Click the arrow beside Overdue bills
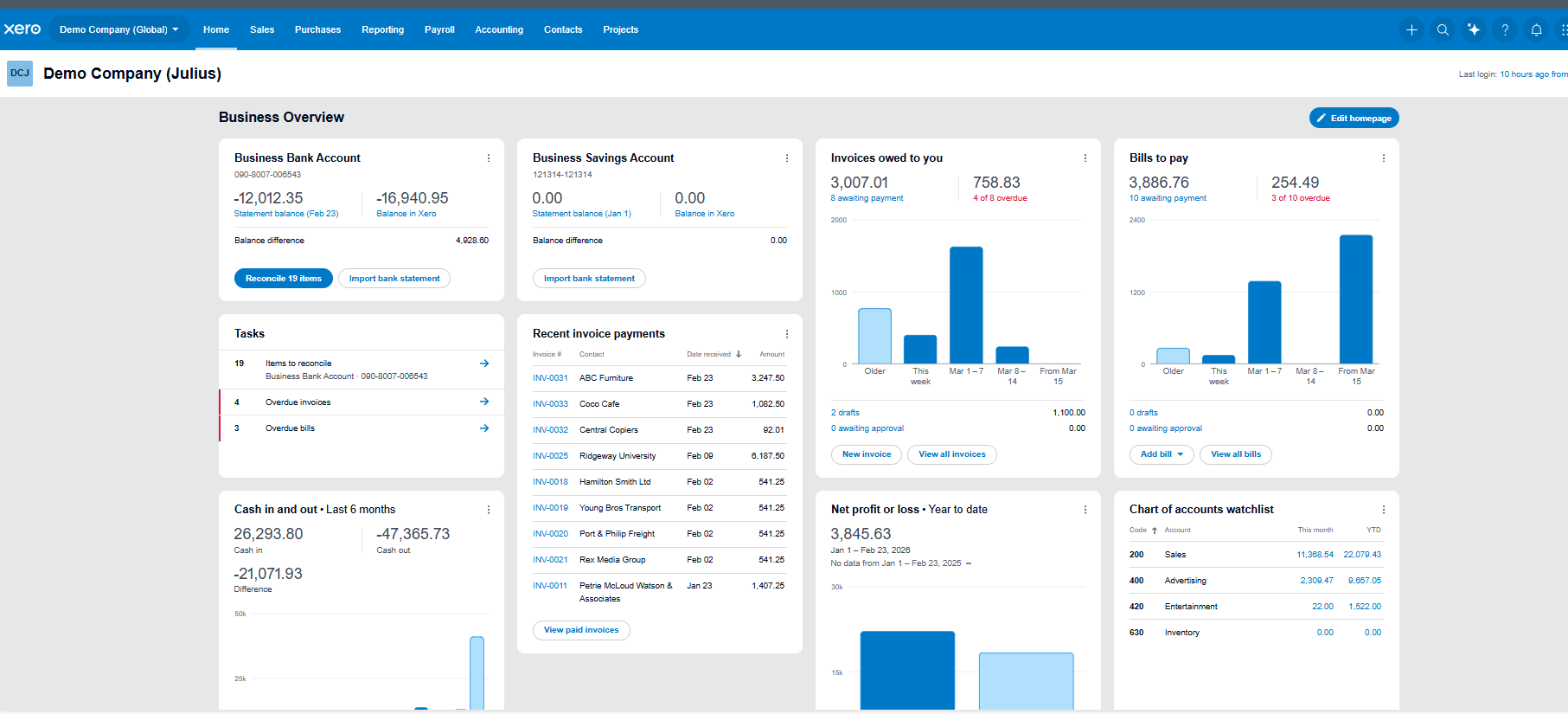This screenshot has height=714, width=1568. 484,428
